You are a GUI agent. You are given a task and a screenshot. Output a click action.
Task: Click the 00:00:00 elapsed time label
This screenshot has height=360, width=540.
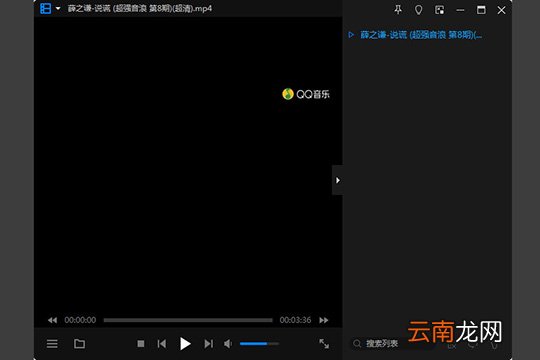[80, 320]
